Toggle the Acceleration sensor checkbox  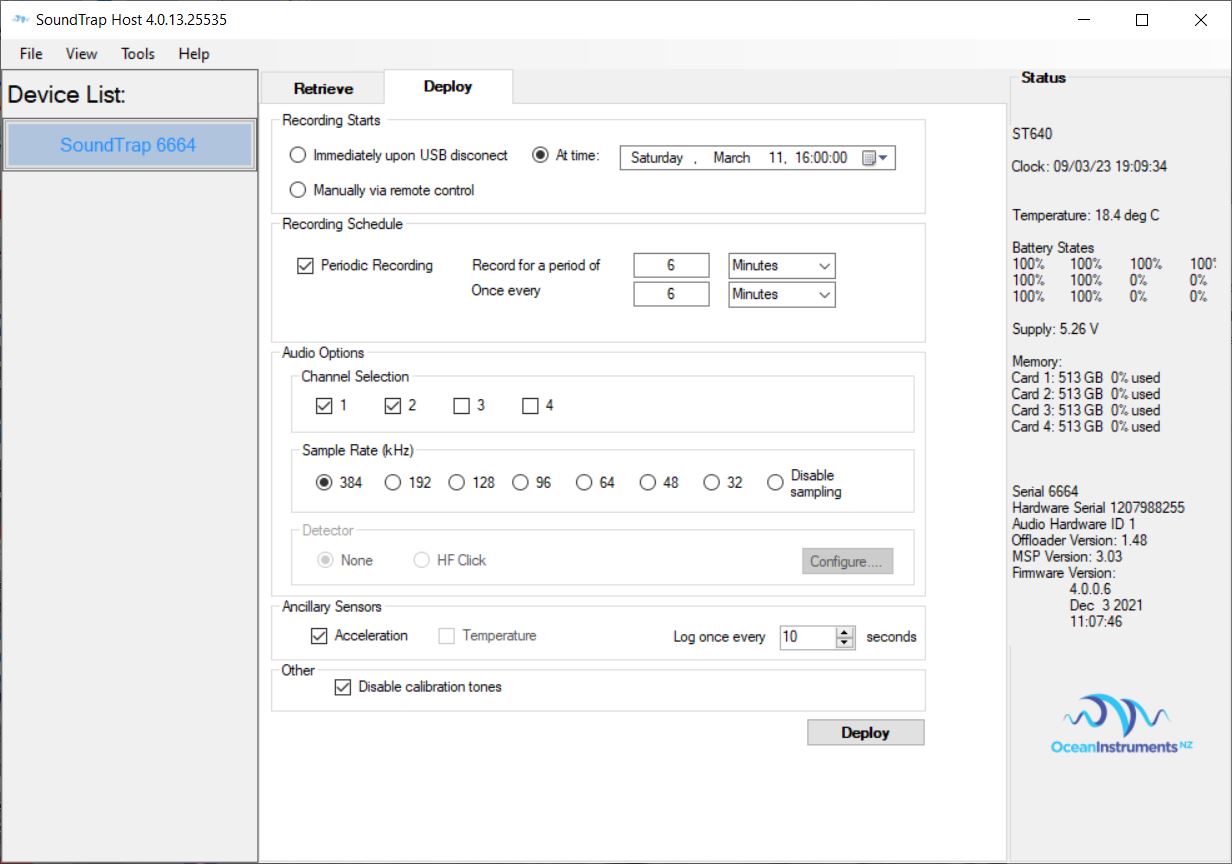pos(319,636)
